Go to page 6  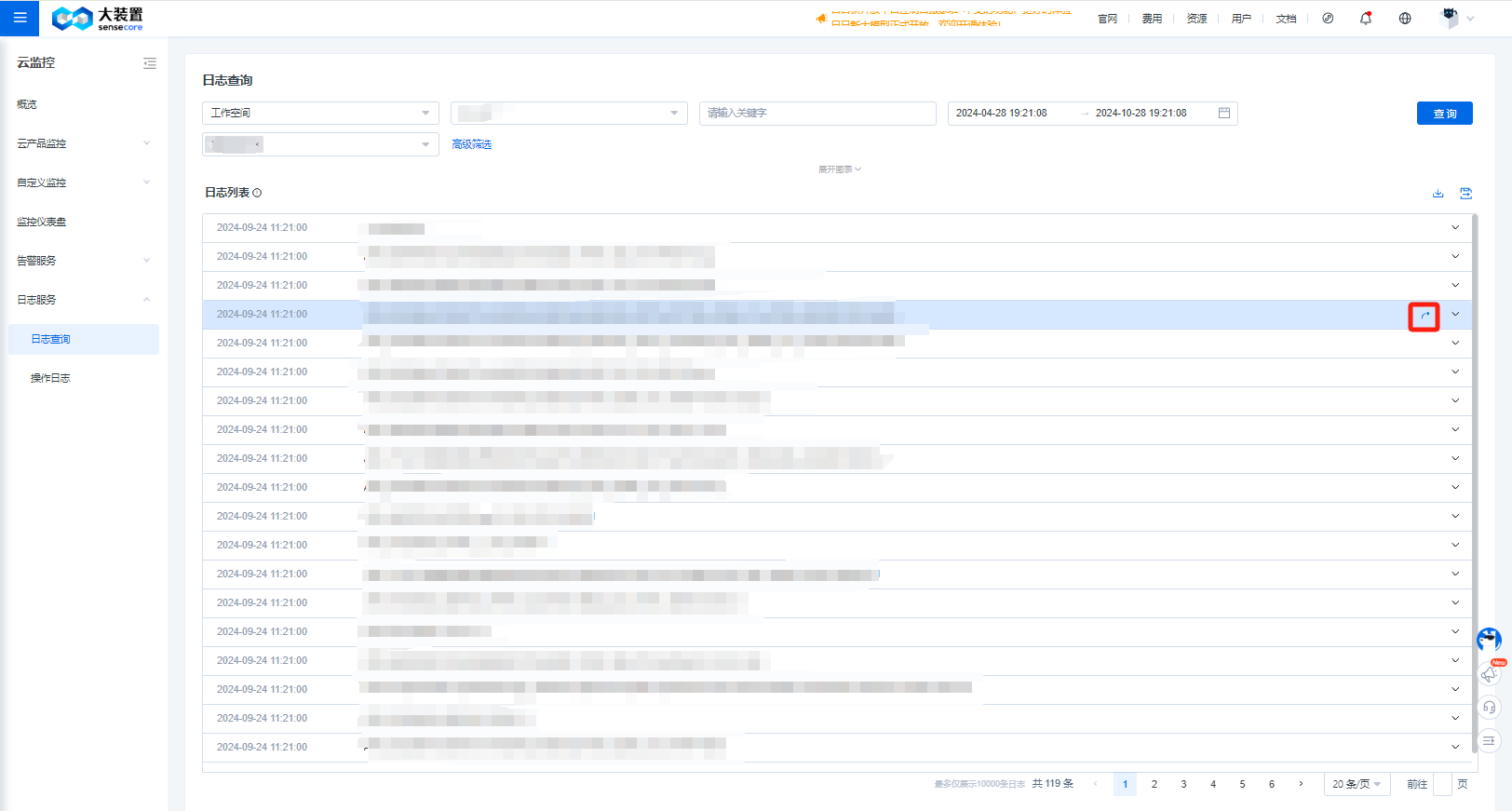point(1272,784)
